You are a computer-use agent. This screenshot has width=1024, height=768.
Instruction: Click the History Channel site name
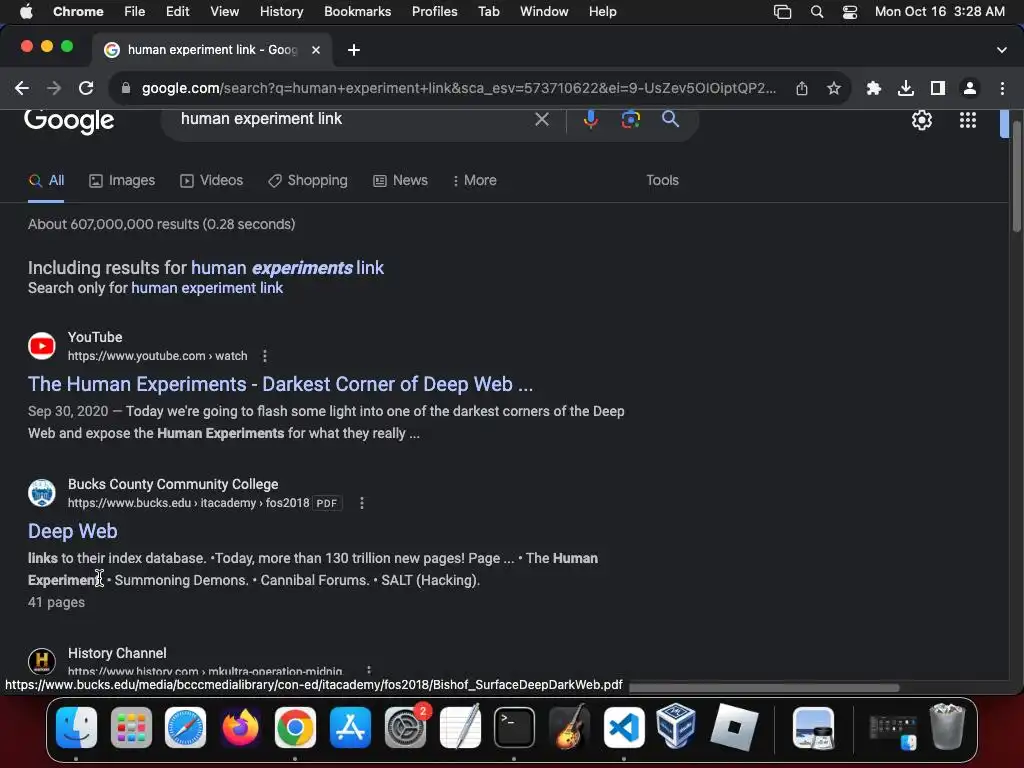pos(117,653)
